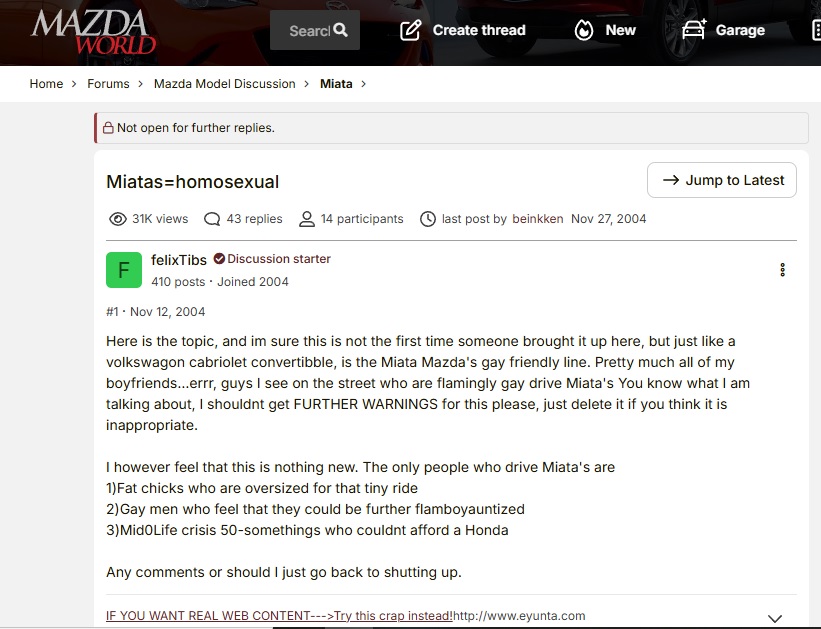This screenshot has height=629, width=821.
Task: Open post options three-dot menu
Action: 782,270
